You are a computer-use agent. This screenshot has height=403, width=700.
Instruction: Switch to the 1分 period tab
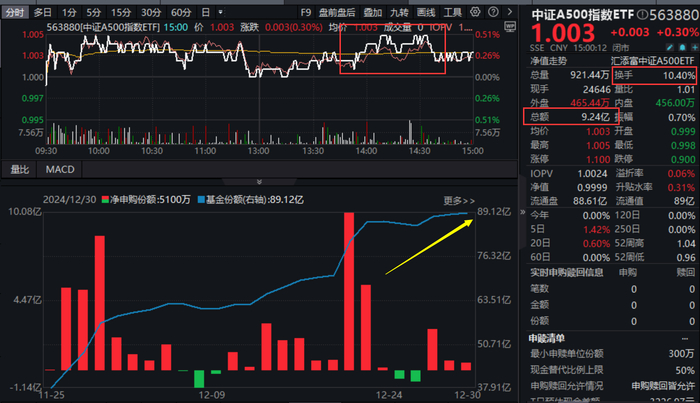coord(69,12)
